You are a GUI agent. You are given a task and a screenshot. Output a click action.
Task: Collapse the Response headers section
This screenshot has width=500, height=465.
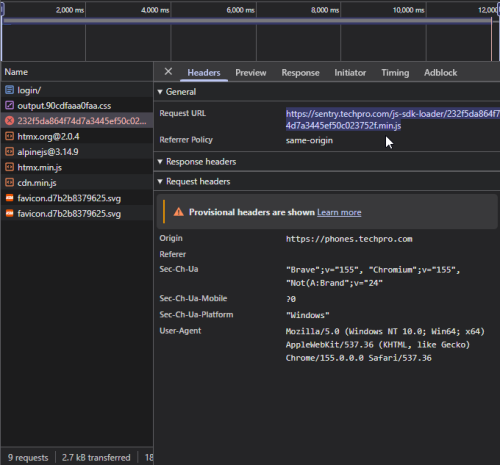[x=160, y=162]
